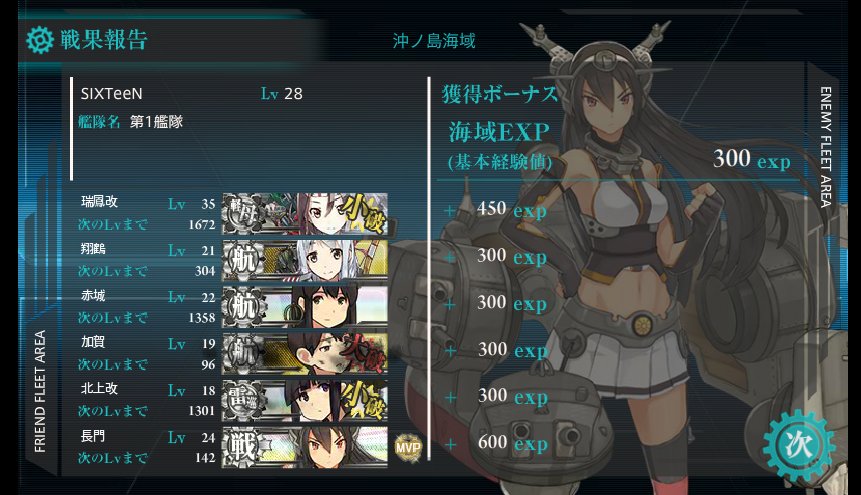
Task: Select 赤城 ship banner thumbnail
Action: (x=305, y=307)
